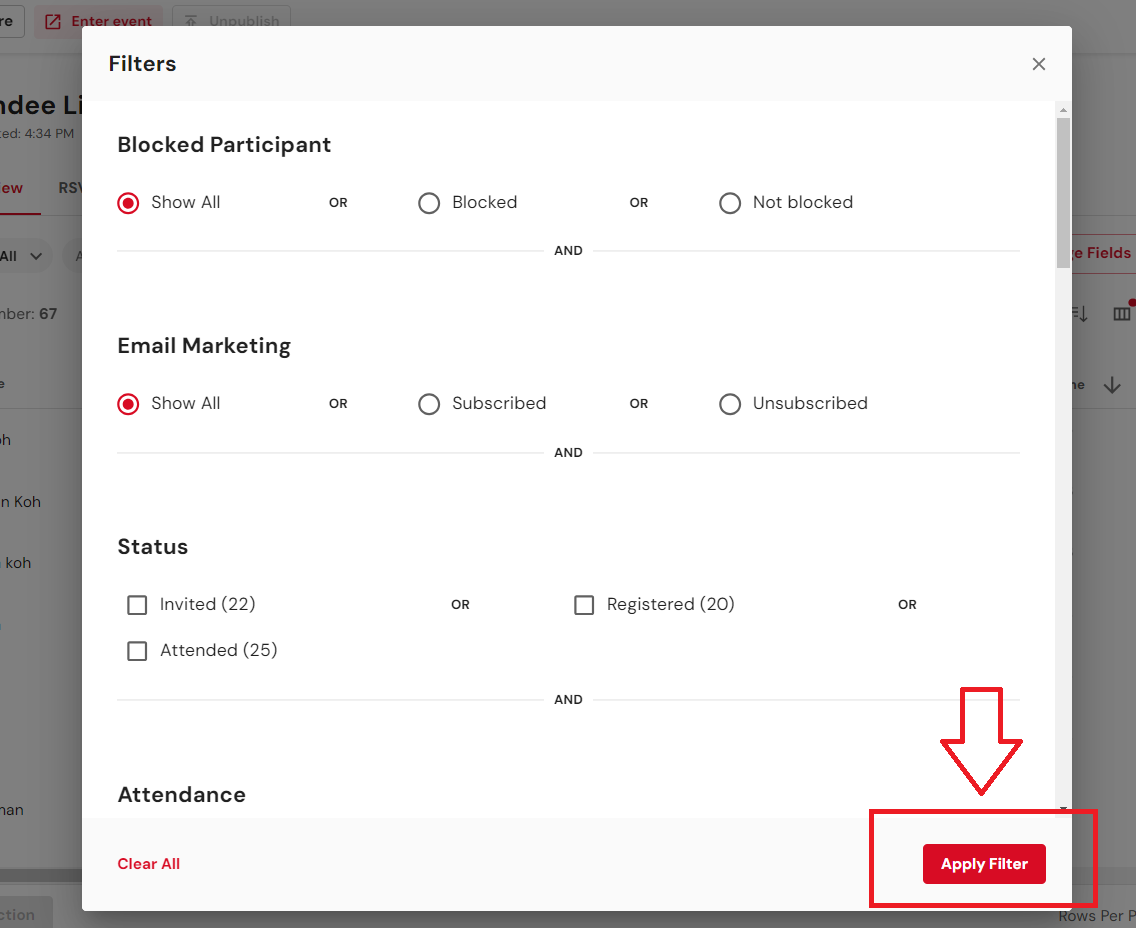The image size is (1136, 928).
Task: Click the Enter event icon in the top bar
Action: (53, 21)
